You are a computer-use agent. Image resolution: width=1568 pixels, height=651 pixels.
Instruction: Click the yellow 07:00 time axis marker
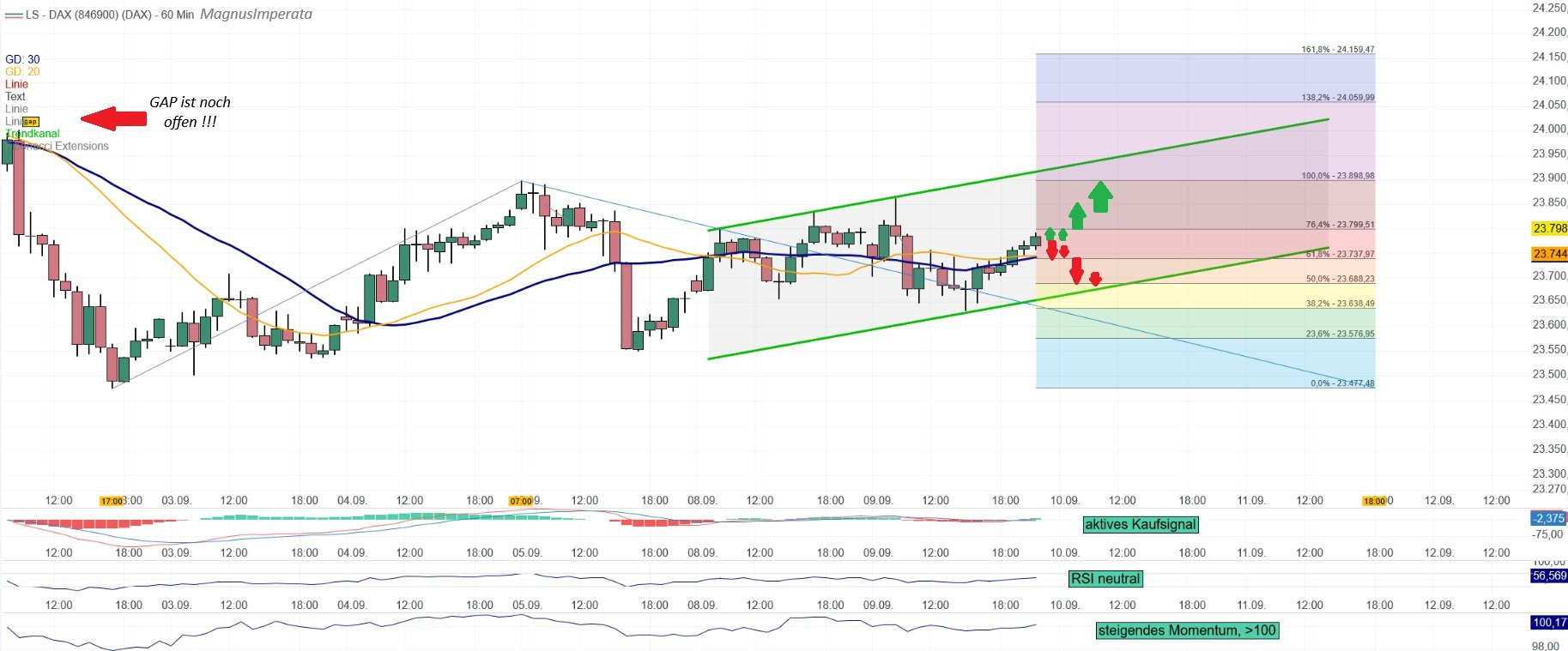pyautogui.click(x=521, y=501)
